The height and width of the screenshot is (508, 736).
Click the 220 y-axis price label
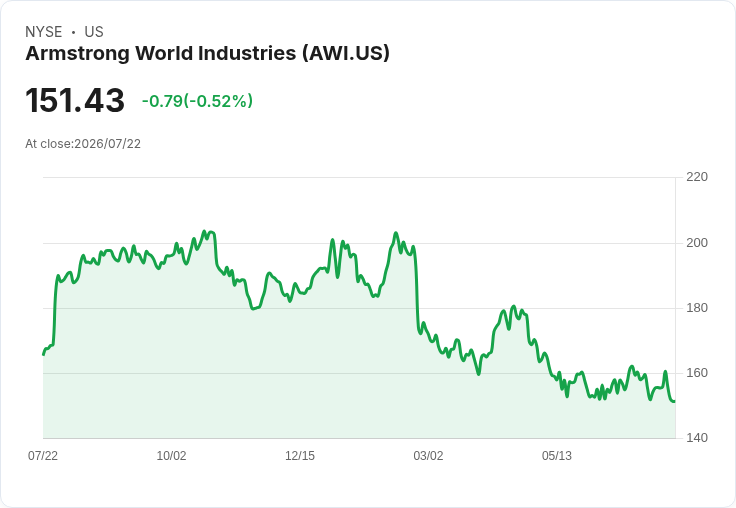[697, 177]
